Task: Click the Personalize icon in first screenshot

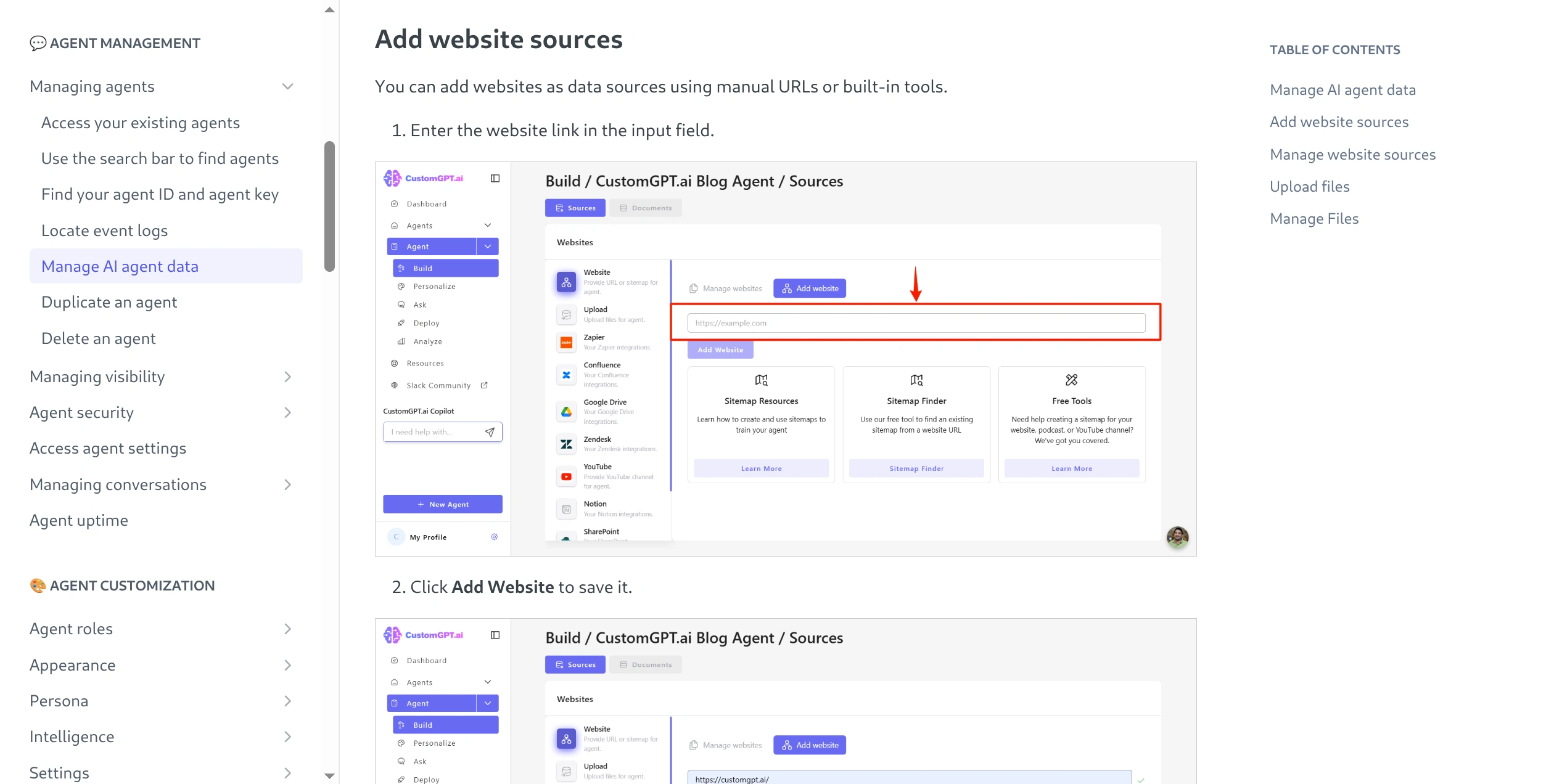Action: point(401,287)
